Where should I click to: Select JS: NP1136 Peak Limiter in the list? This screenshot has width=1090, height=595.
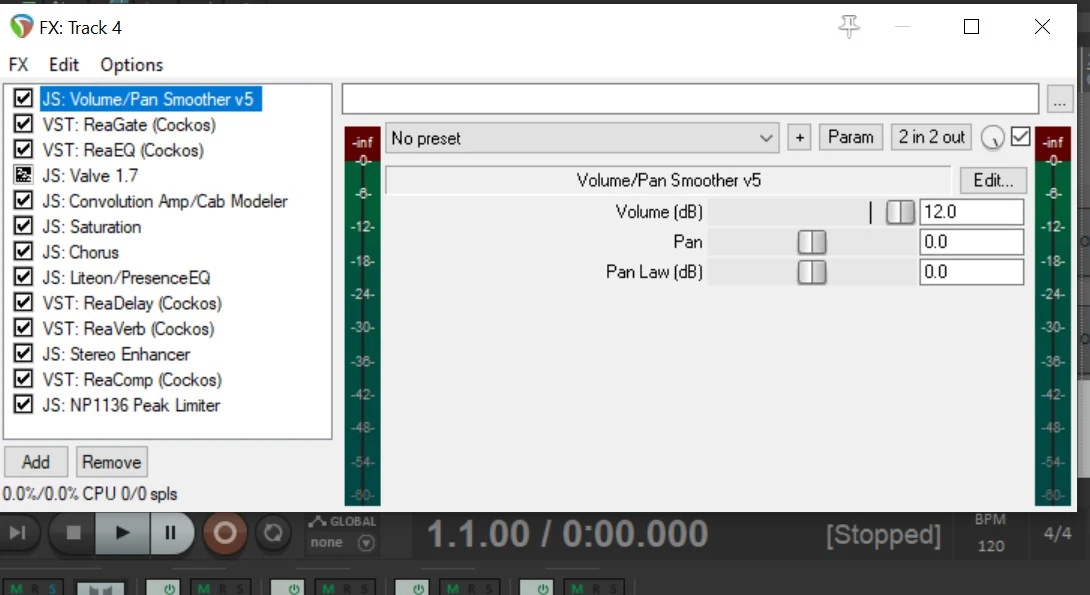[131, 405]
